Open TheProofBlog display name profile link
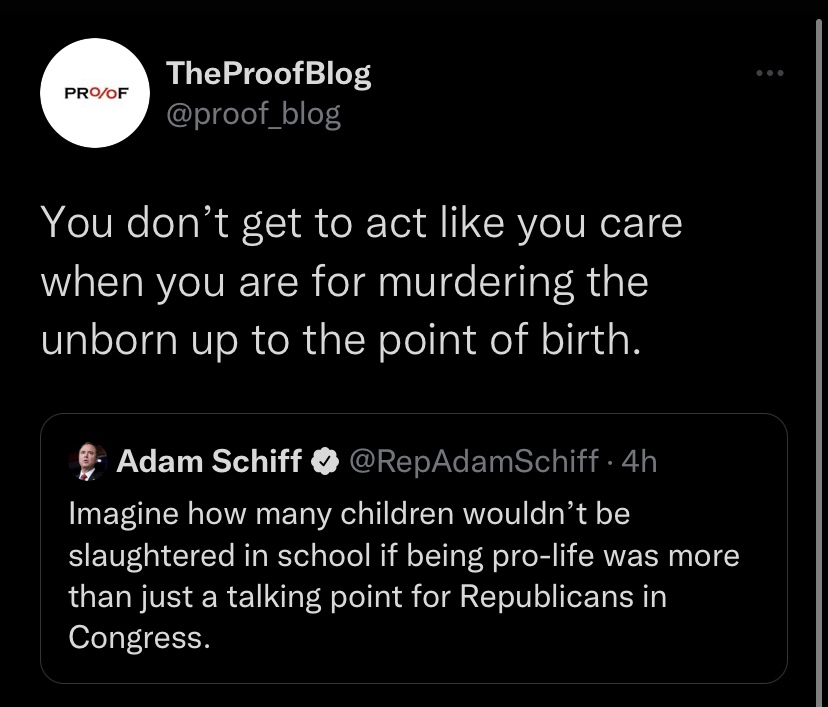The height and width of the screenshot is (707, 828). [x=268, y=73]
